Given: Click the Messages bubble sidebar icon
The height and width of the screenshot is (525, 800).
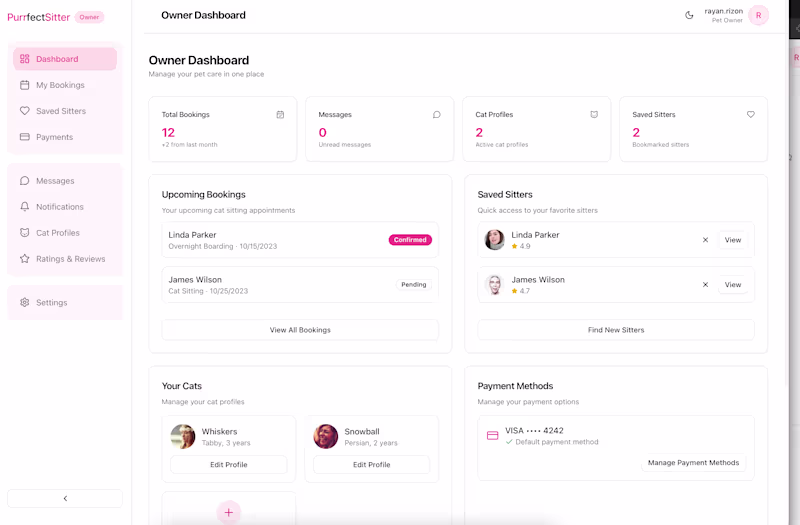Looking at the screenshot, I should [x=24, y=181].
